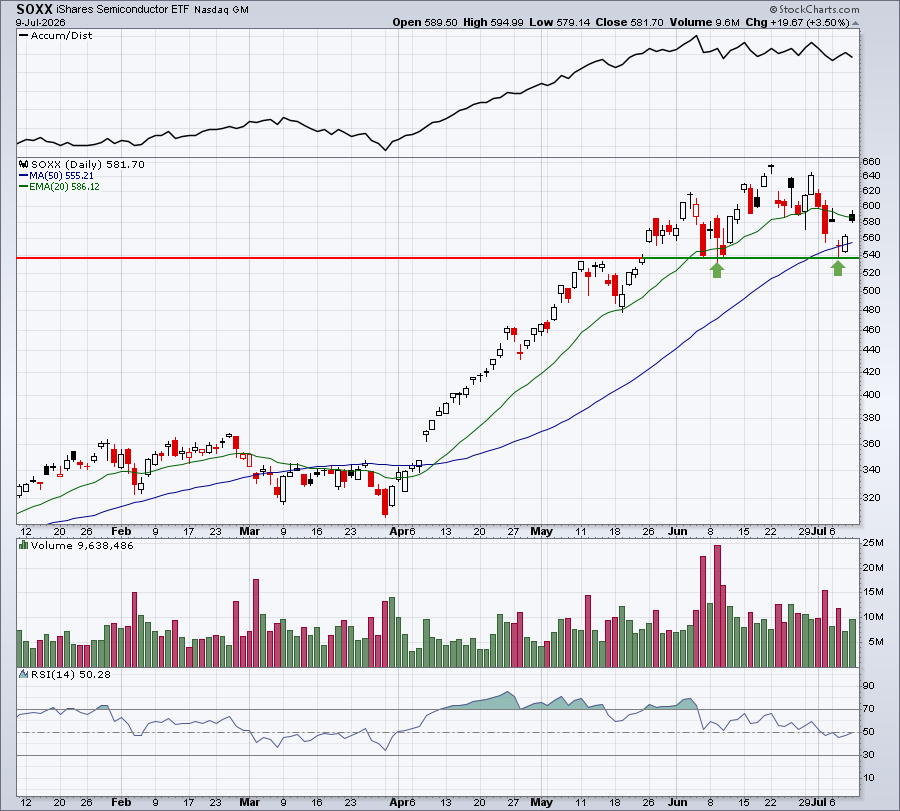The height and width of the screenshot is (811, 900).
Task: Click the SOXX ticker symbol in header
Action: click(x=34, y=9)
